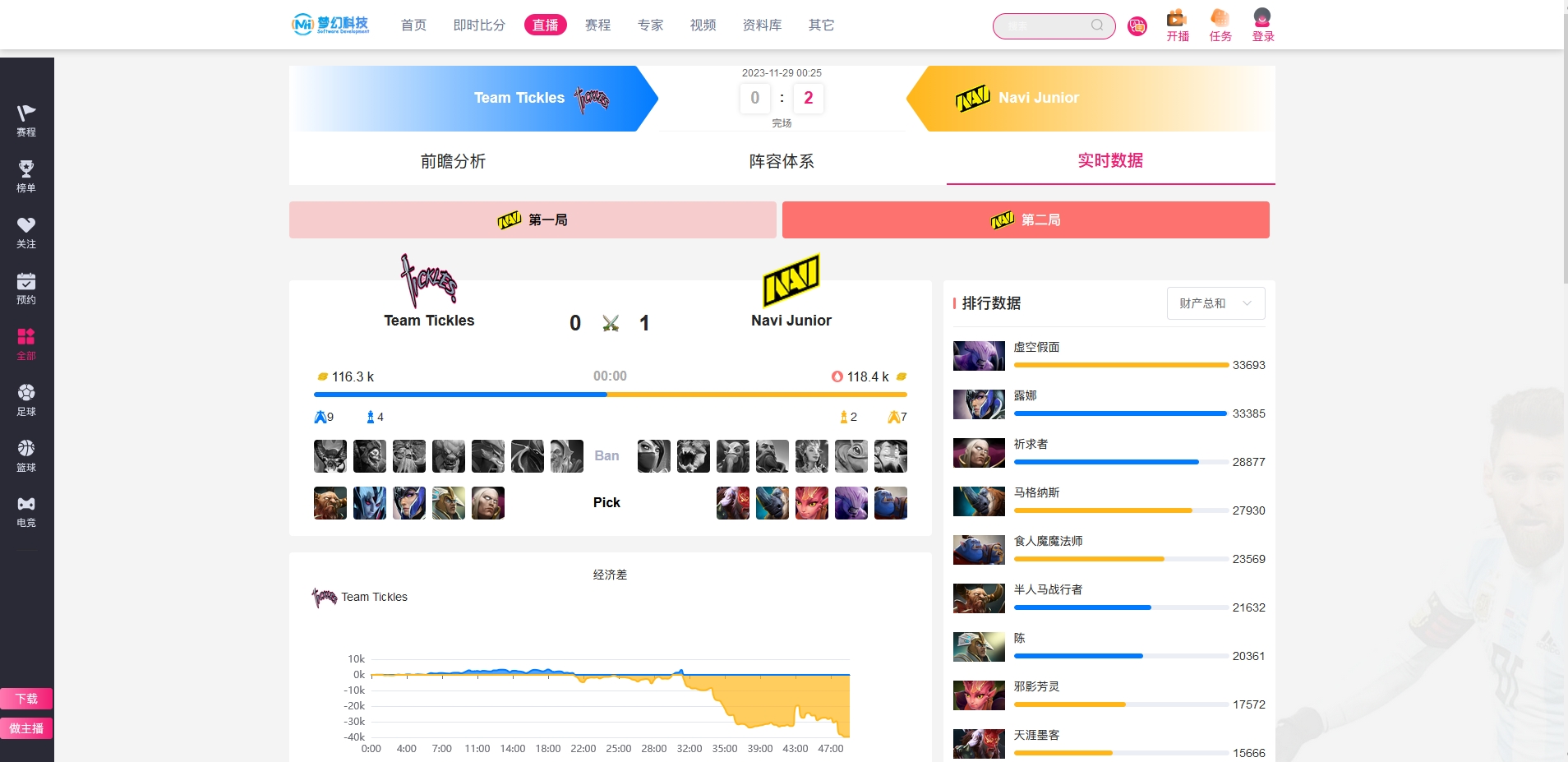Image resolution: width=1568 pixels, height=762 pixels.
Task: Click the 食人魔魔法师 hero portrait in ranking
Action: click(979, 550)
